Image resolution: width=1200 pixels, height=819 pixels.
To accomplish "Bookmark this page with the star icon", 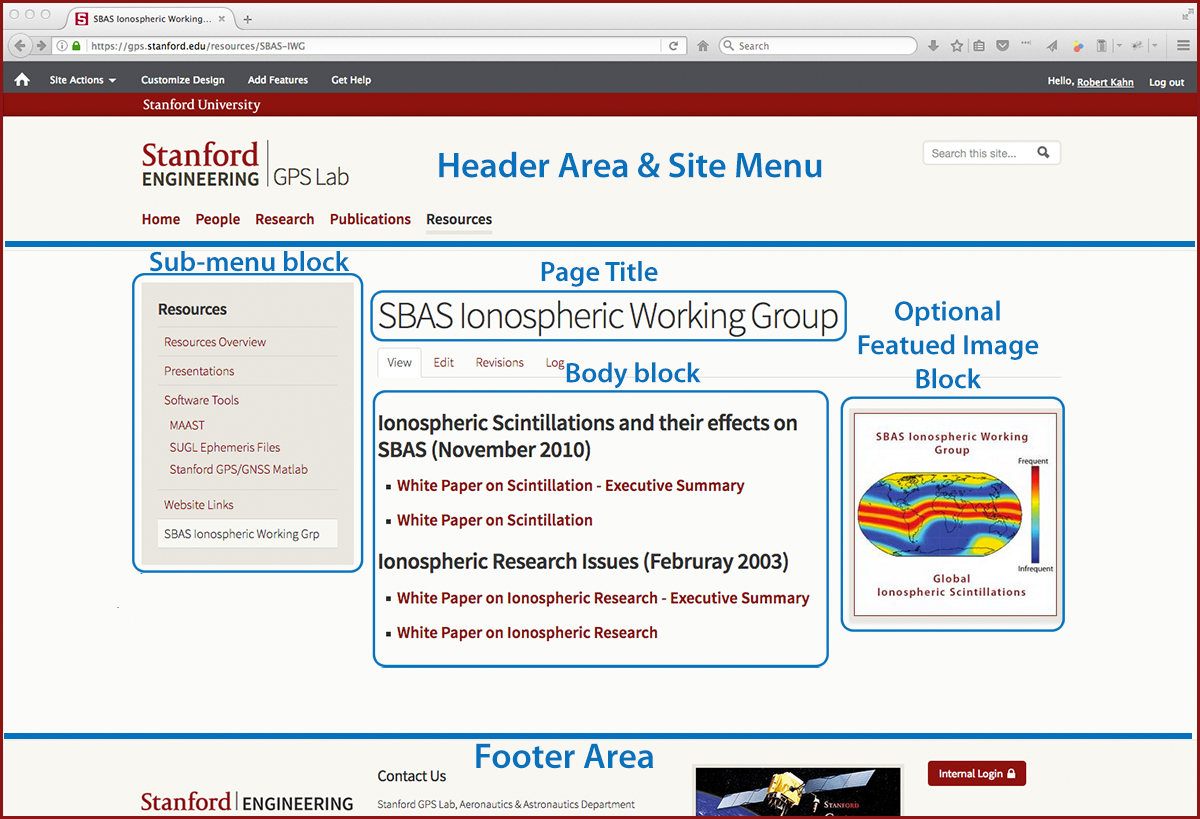I will tap(957, 46).
